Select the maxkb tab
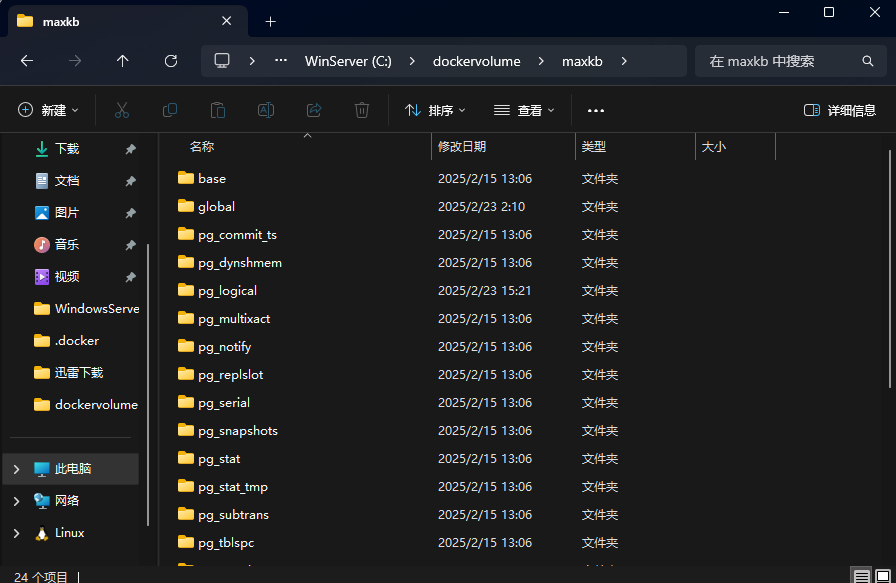The image size is (896, 583). 129,21
